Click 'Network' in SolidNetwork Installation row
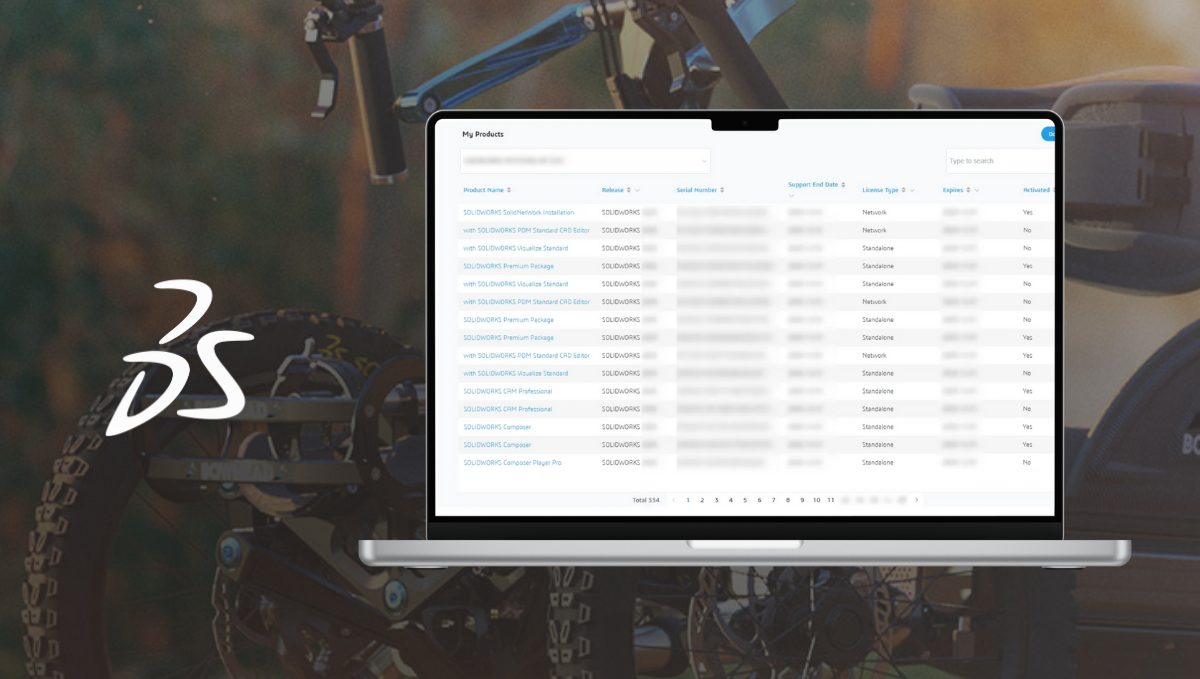Viewport: 1200px width, 679px height. (874, 213)
